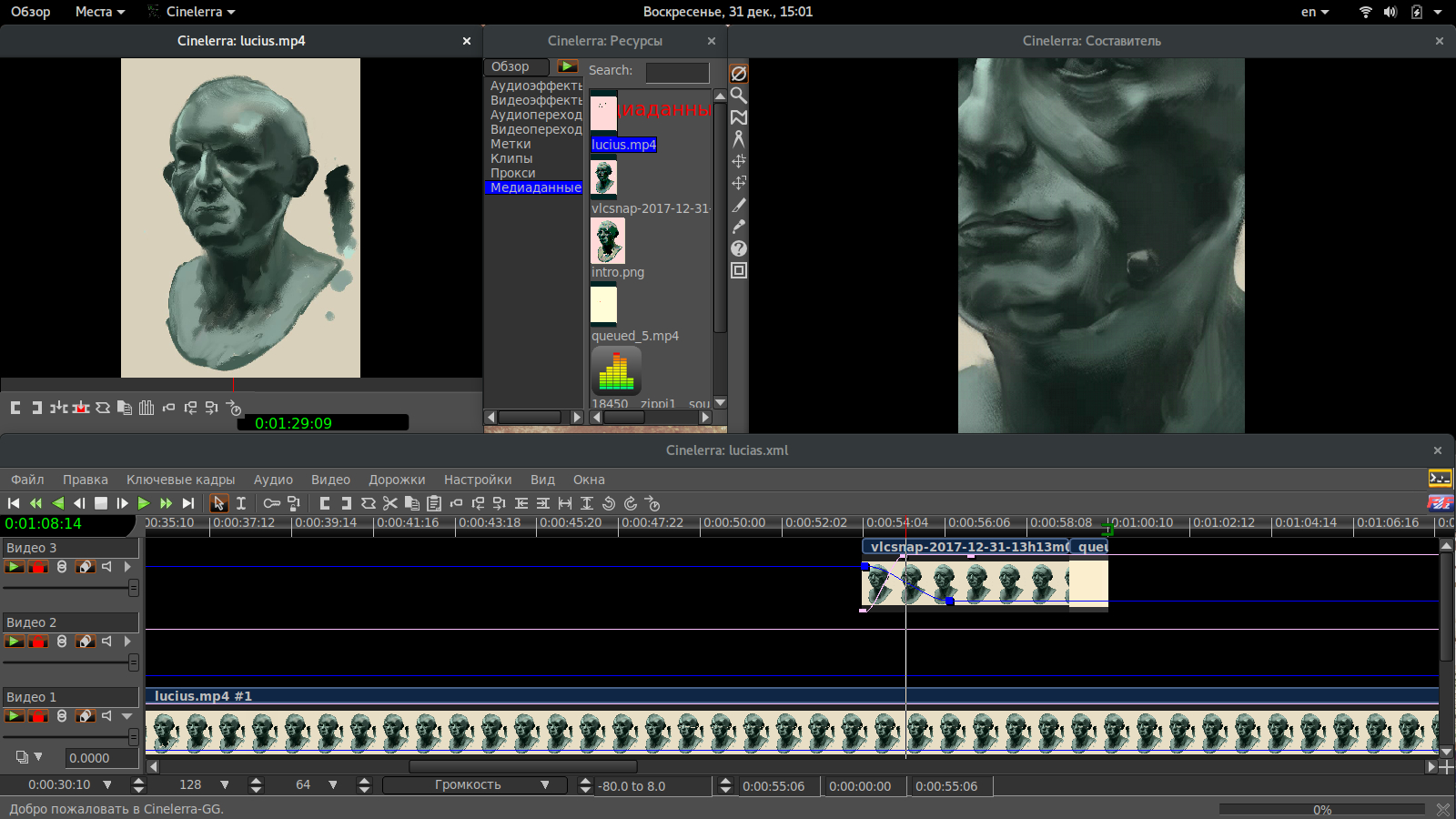1456x819 pixels.
Task: Click the undo arrow in timeline toolbar
Action: click(x=609, y=503)
